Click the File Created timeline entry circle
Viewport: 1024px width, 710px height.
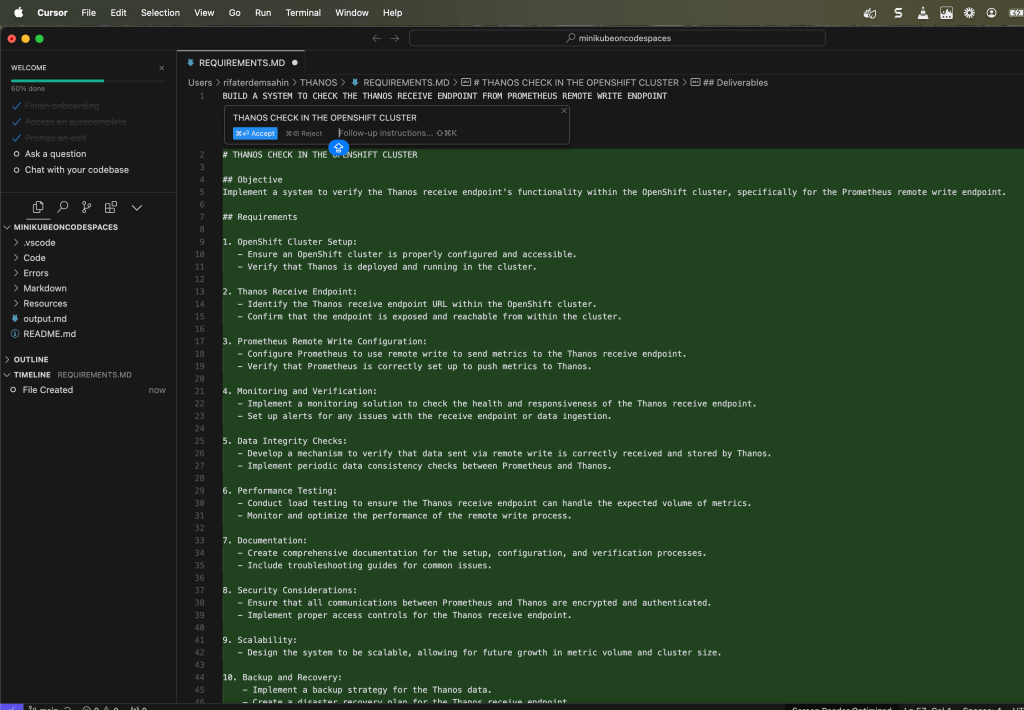13,390
